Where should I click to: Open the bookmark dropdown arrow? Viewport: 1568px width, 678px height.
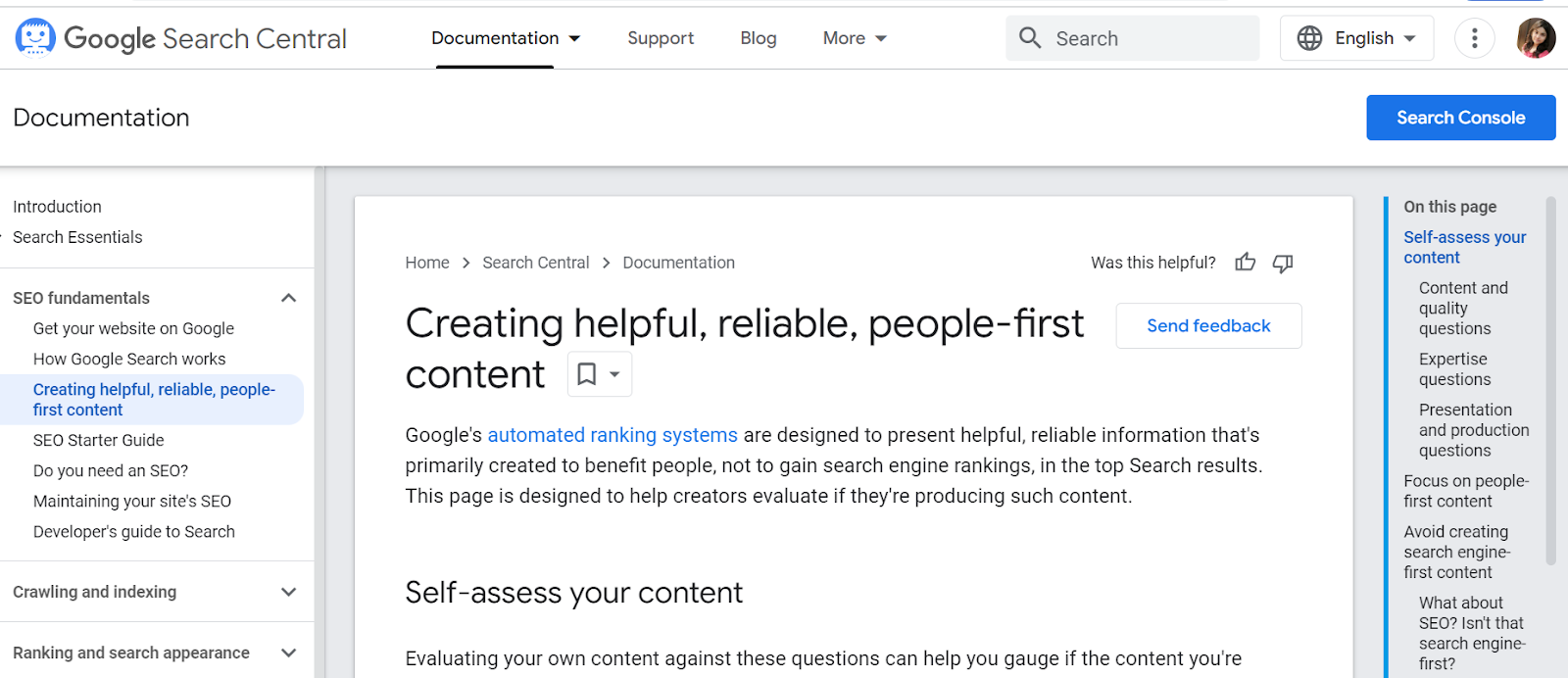[614, 374]
